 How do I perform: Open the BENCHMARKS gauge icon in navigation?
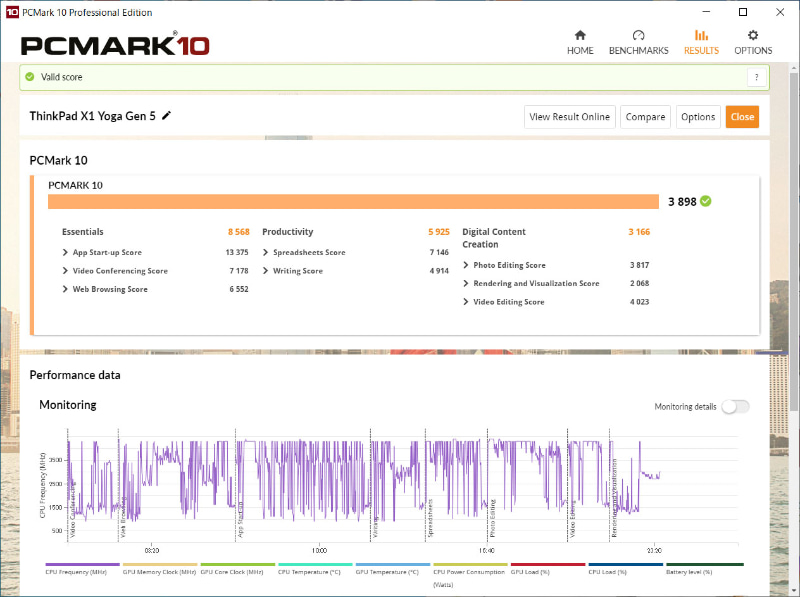[637, 34]
